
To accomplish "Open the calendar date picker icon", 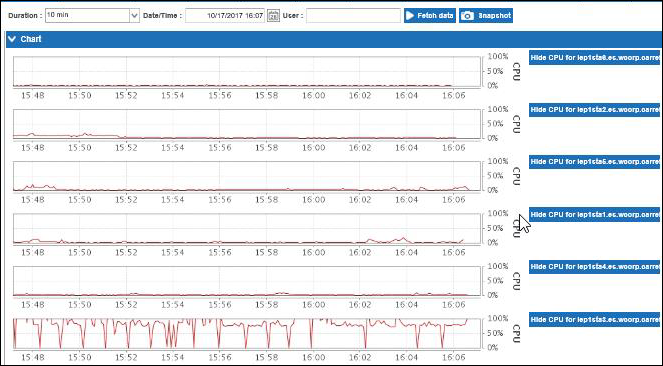I will 274,16.
